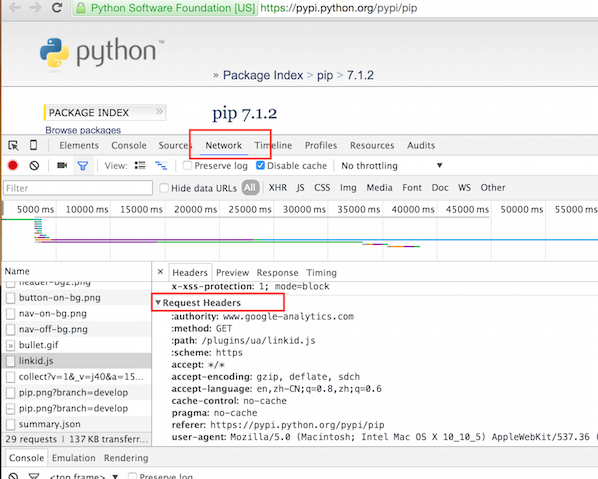Switch to the Profiles tab
This screenshot has height=479, width=598.
(x=321, y=145)
